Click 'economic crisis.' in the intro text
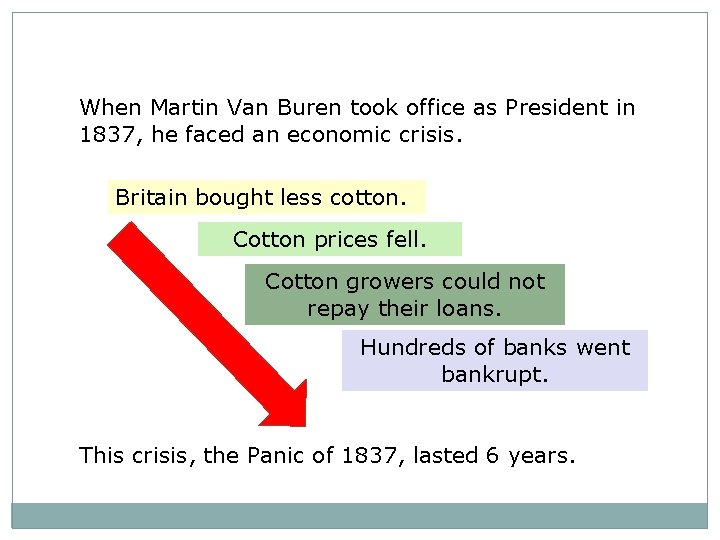This screenshot has height=540, width=720. tap(374, 135)
